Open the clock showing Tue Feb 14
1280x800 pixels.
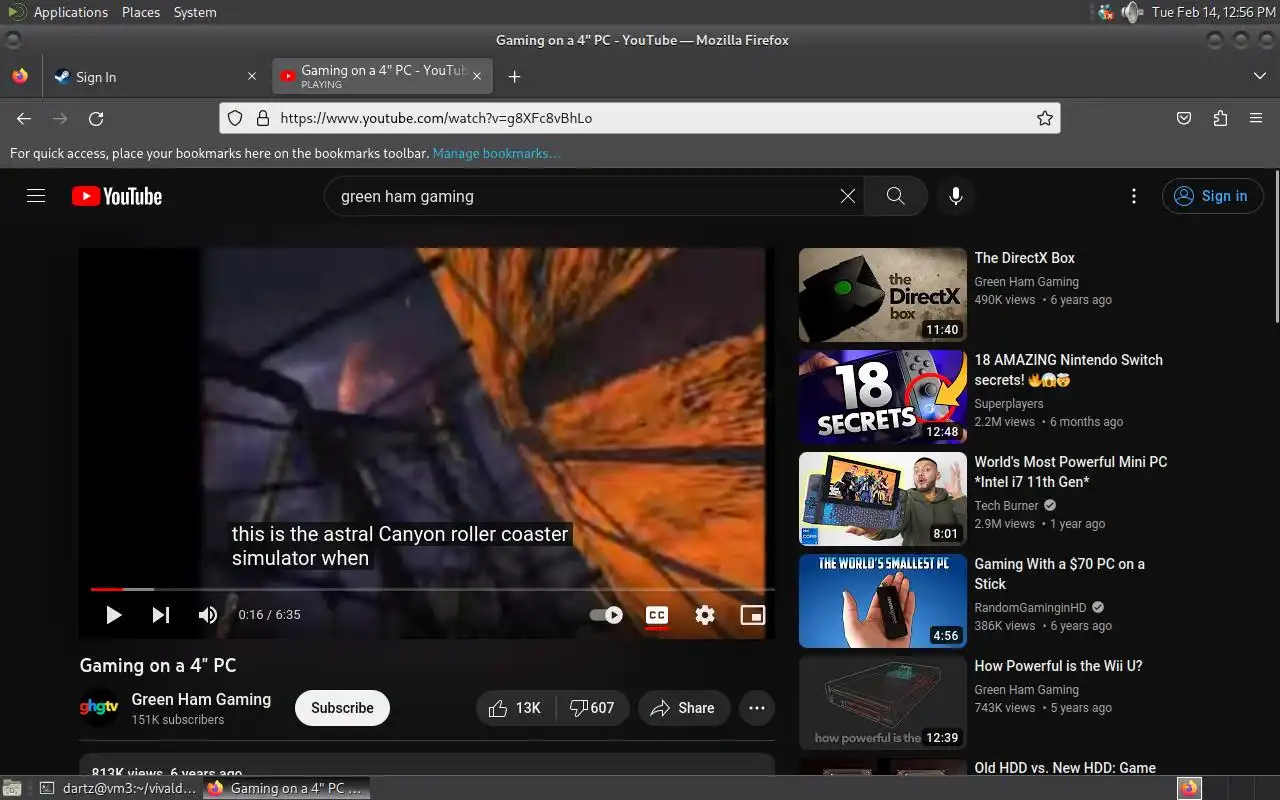tap(1213, 12)
